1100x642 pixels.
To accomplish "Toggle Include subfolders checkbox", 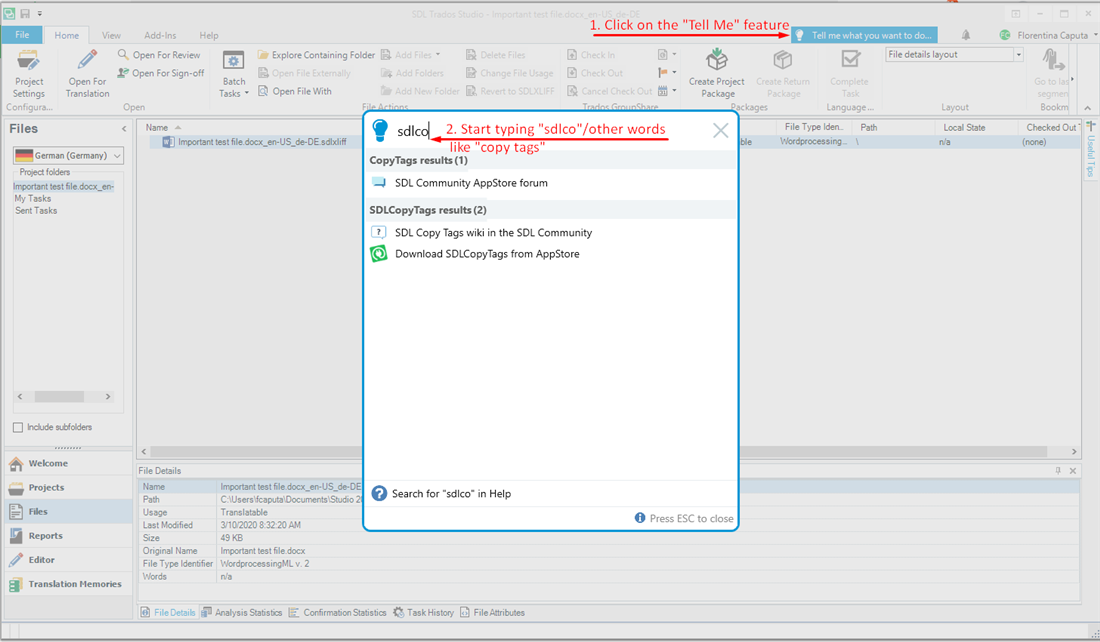I will click(18, 427).
